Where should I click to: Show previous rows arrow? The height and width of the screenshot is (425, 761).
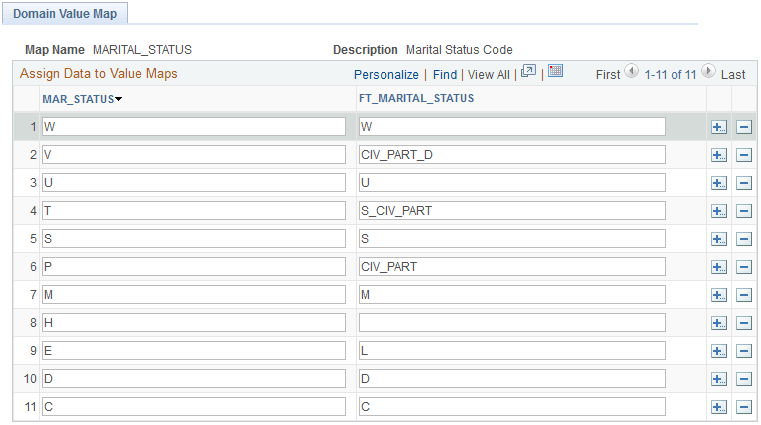(x=631, y=71)
